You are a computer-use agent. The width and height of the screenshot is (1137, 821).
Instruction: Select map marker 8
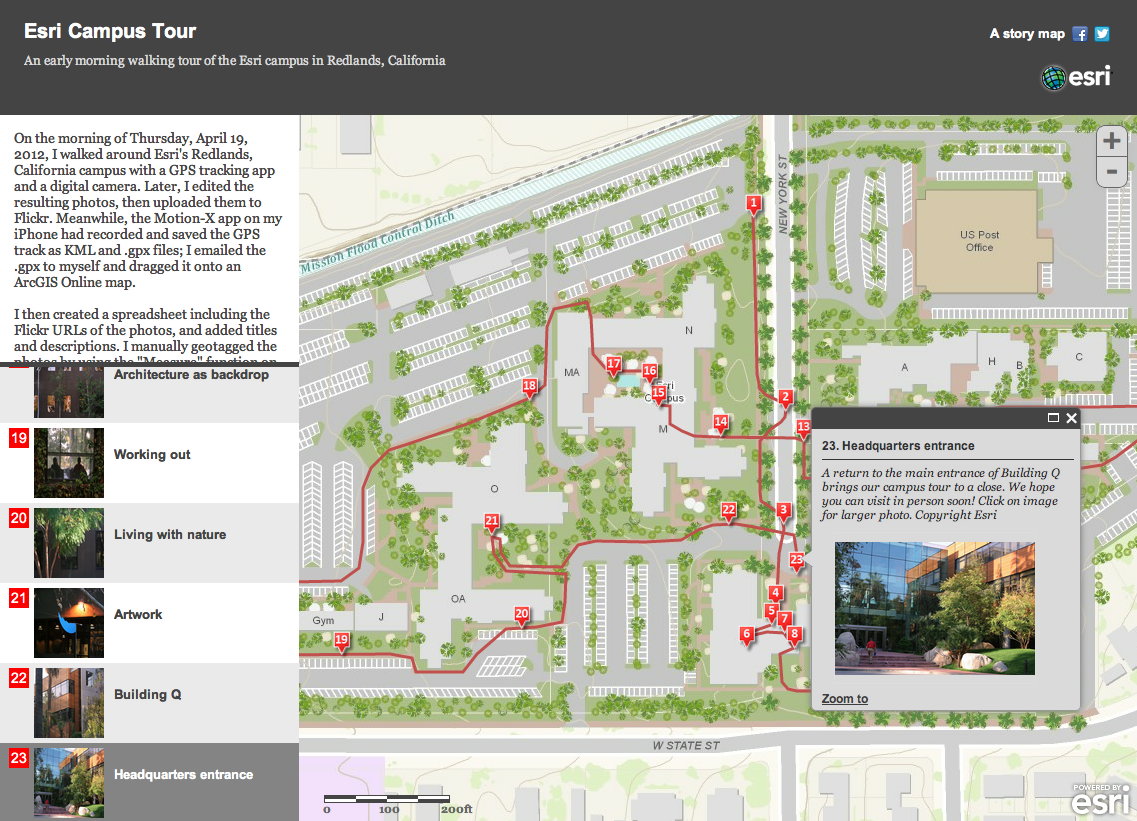point(795,635)
